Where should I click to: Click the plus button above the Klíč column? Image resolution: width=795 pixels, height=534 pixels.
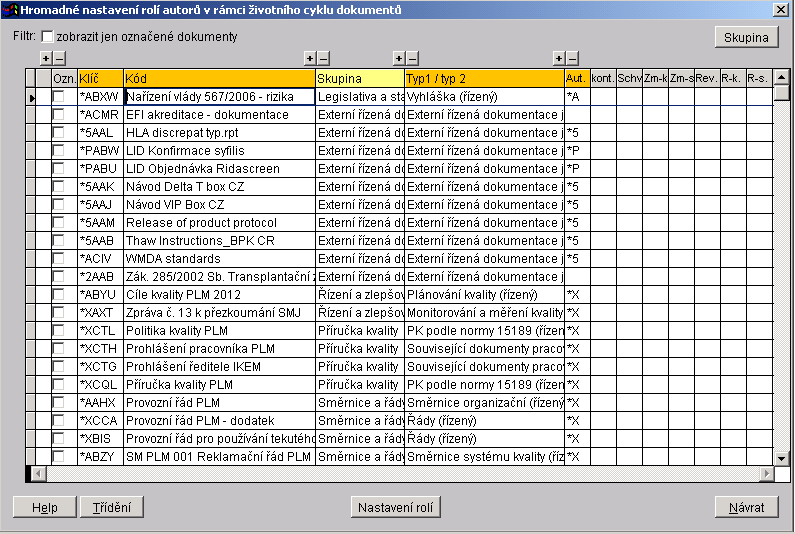point(46,59)
